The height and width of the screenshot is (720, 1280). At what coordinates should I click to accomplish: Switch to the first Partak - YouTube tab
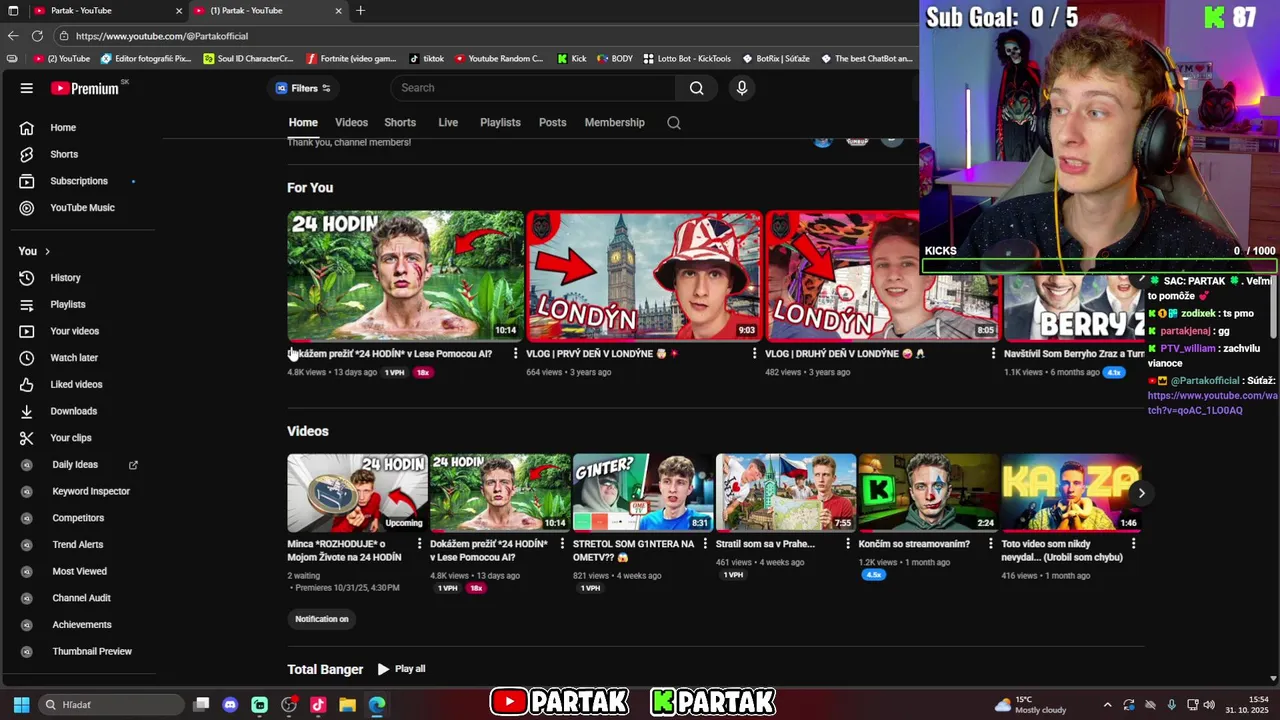(x=106, y=10)
